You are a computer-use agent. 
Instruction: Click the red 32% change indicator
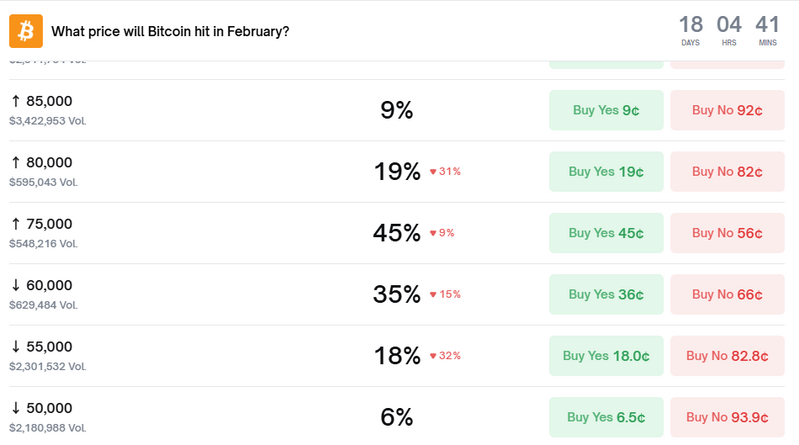[x=445, y=355]
